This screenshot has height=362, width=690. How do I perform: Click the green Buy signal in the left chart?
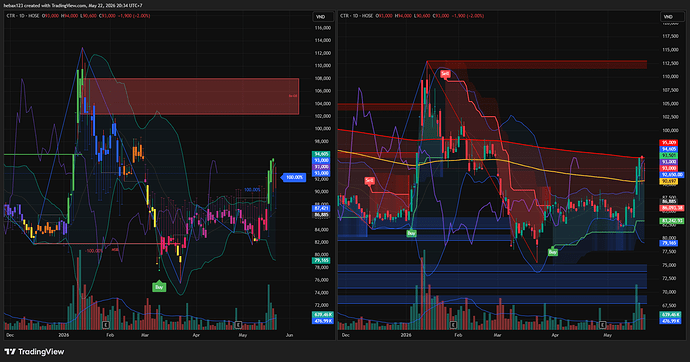point(159,287)
